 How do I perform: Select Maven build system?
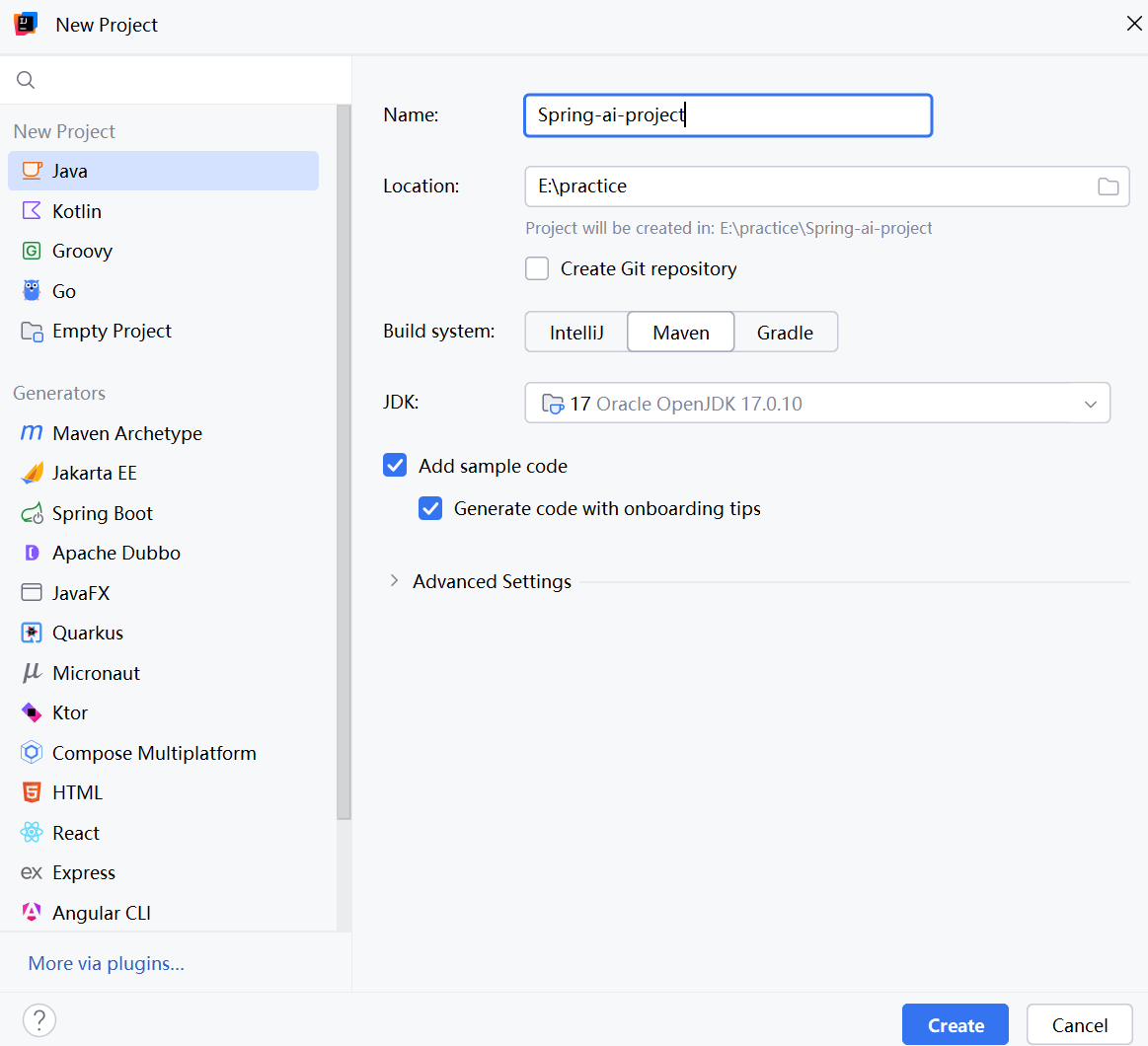click(681, 333)
